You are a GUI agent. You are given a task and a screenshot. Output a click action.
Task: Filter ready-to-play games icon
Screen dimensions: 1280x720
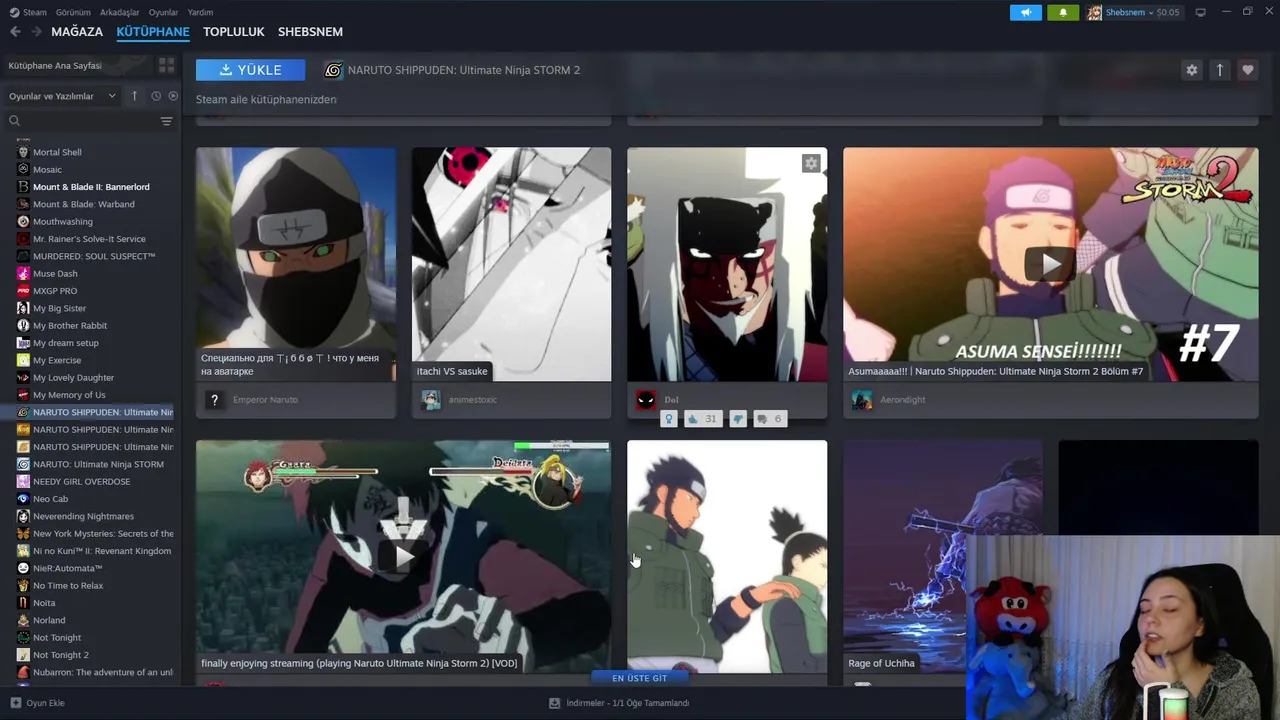coord(173,96)
